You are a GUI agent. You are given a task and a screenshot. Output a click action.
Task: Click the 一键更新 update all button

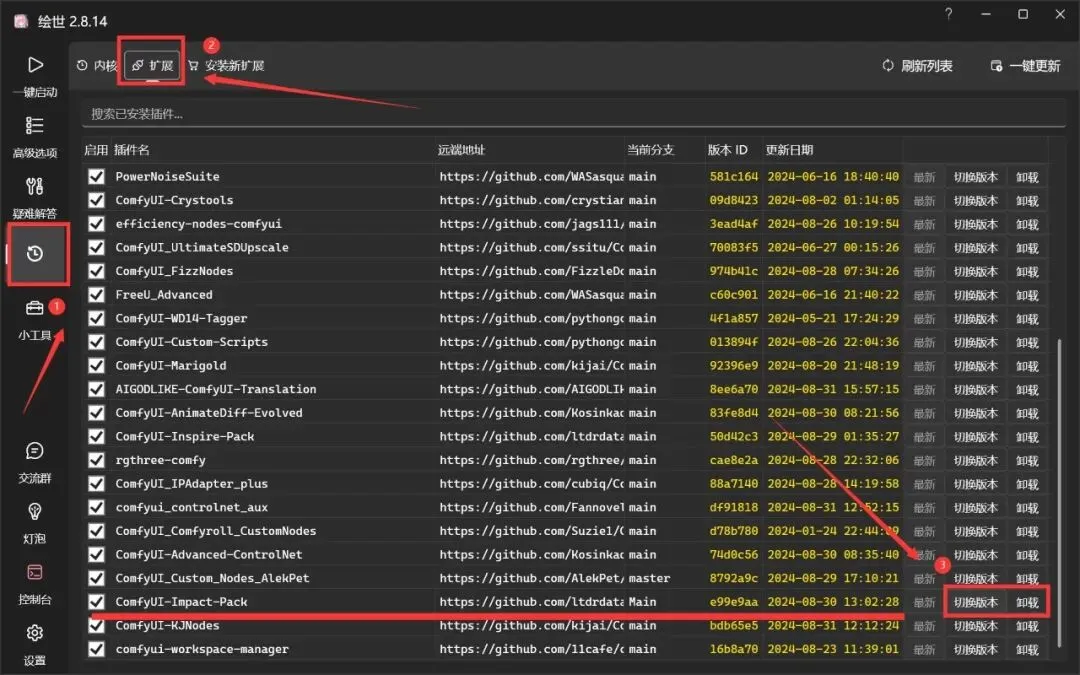click(1025, 65)
